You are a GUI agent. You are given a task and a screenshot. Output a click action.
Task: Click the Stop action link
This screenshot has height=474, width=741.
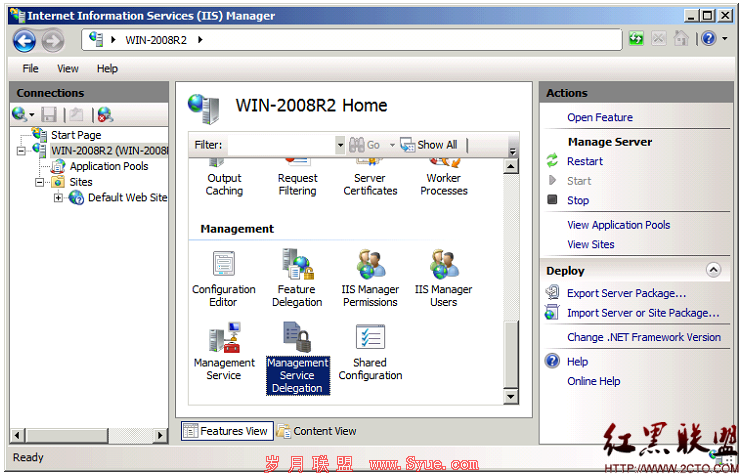click(578, 200)
